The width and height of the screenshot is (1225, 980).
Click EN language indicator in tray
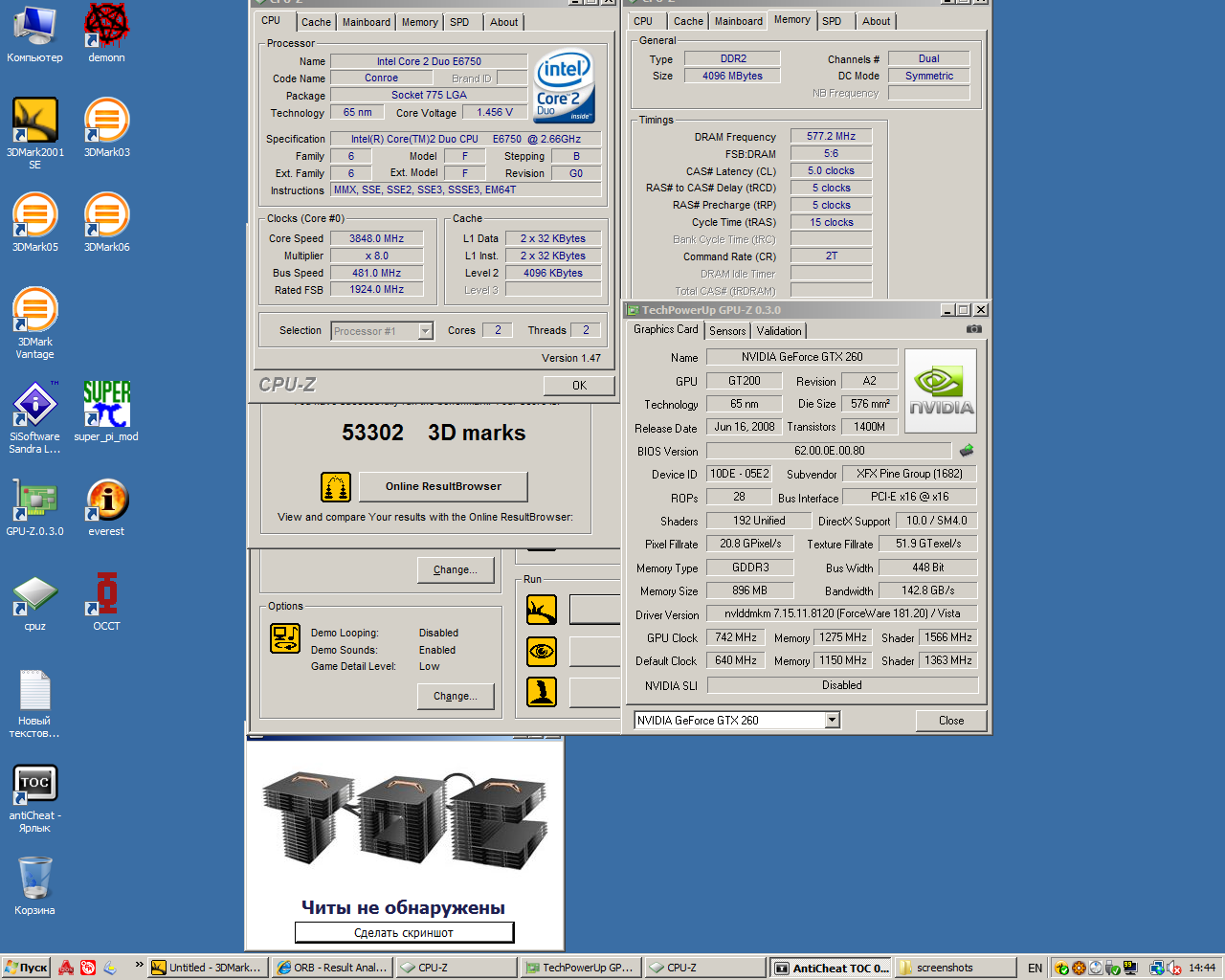coord(1036,969)
